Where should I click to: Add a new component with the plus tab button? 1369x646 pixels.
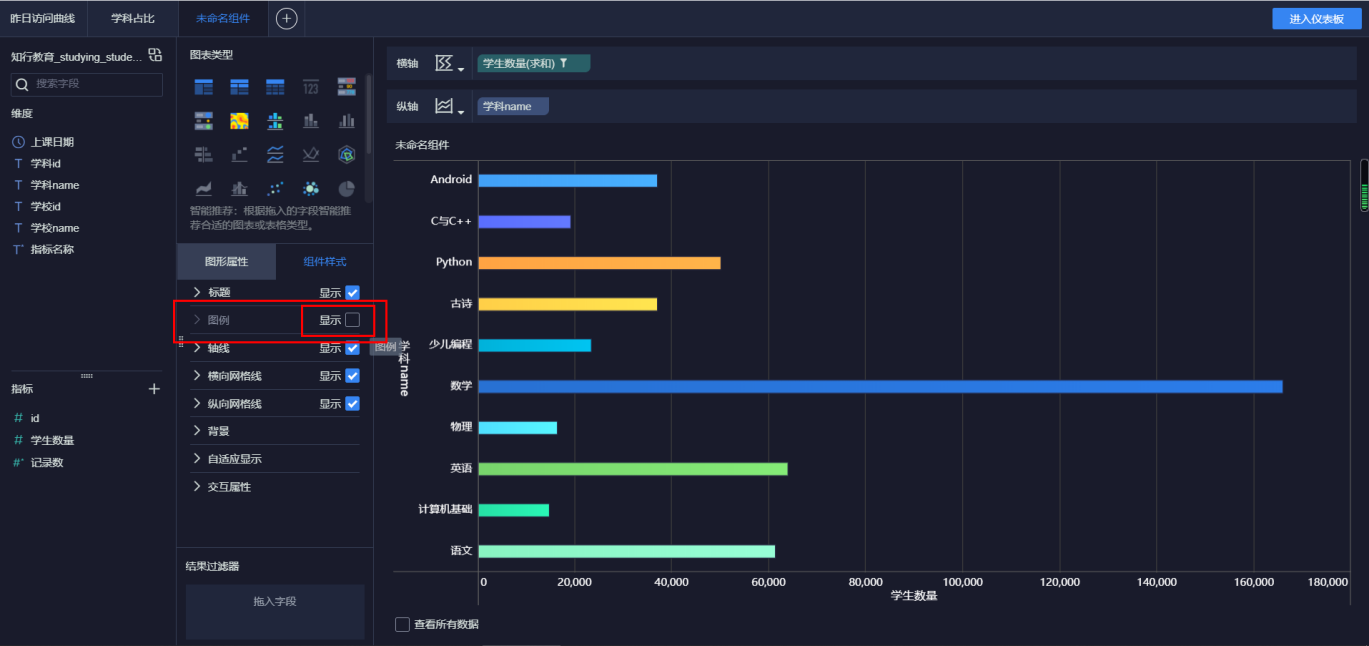point(286,18)
